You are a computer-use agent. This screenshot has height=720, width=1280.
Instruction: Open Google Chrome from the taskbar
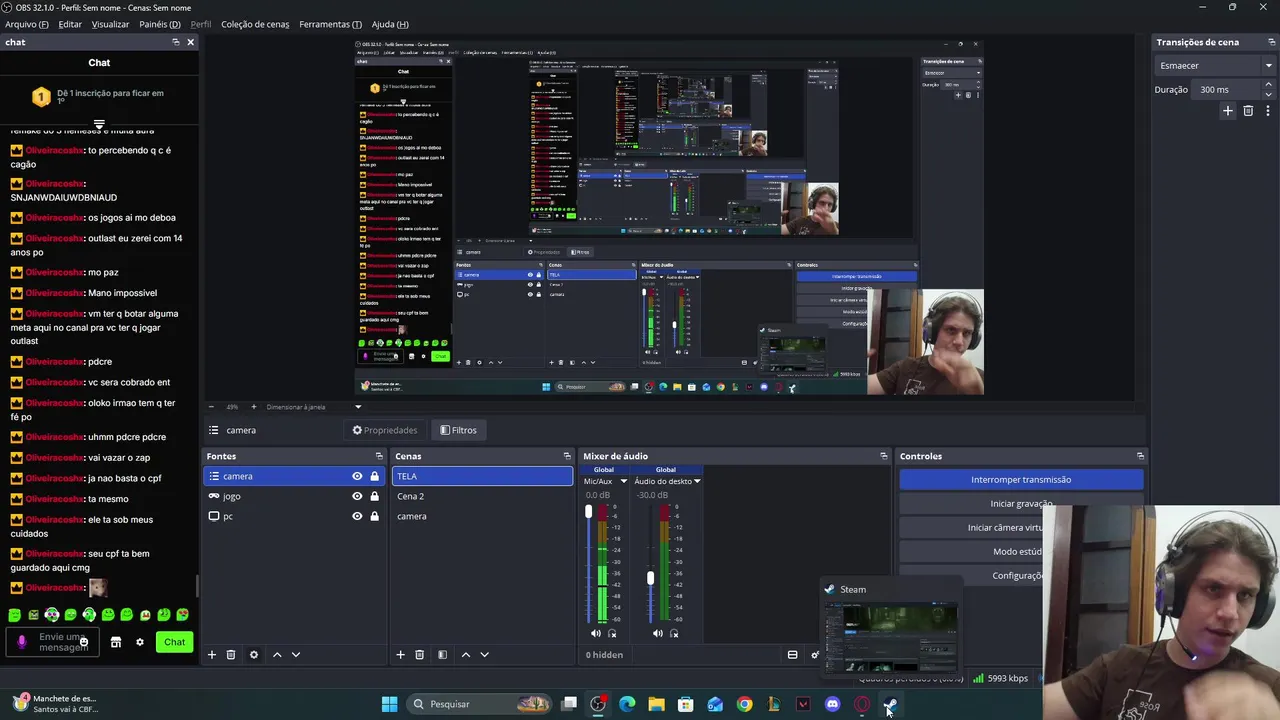pos(744,704)
